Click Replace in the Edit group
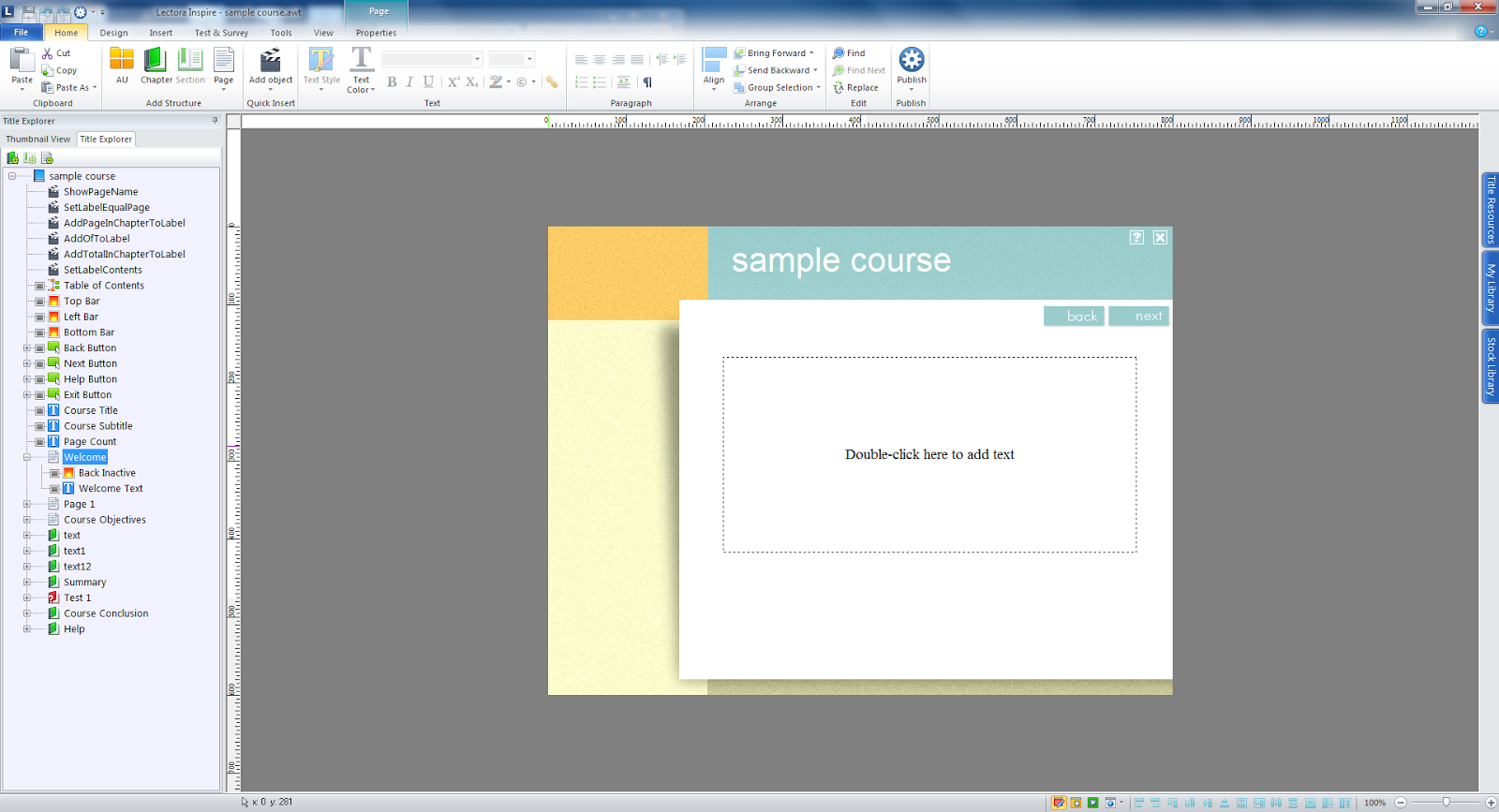Image resolution: width=1499 pixels, height=812 pixels. coord(855,87)
